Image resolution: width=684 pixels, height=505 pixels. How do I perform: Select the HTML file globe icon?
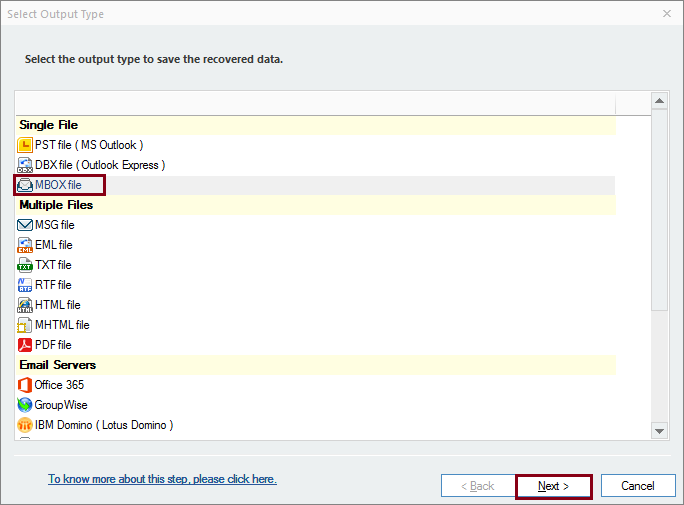pos(25,305)
